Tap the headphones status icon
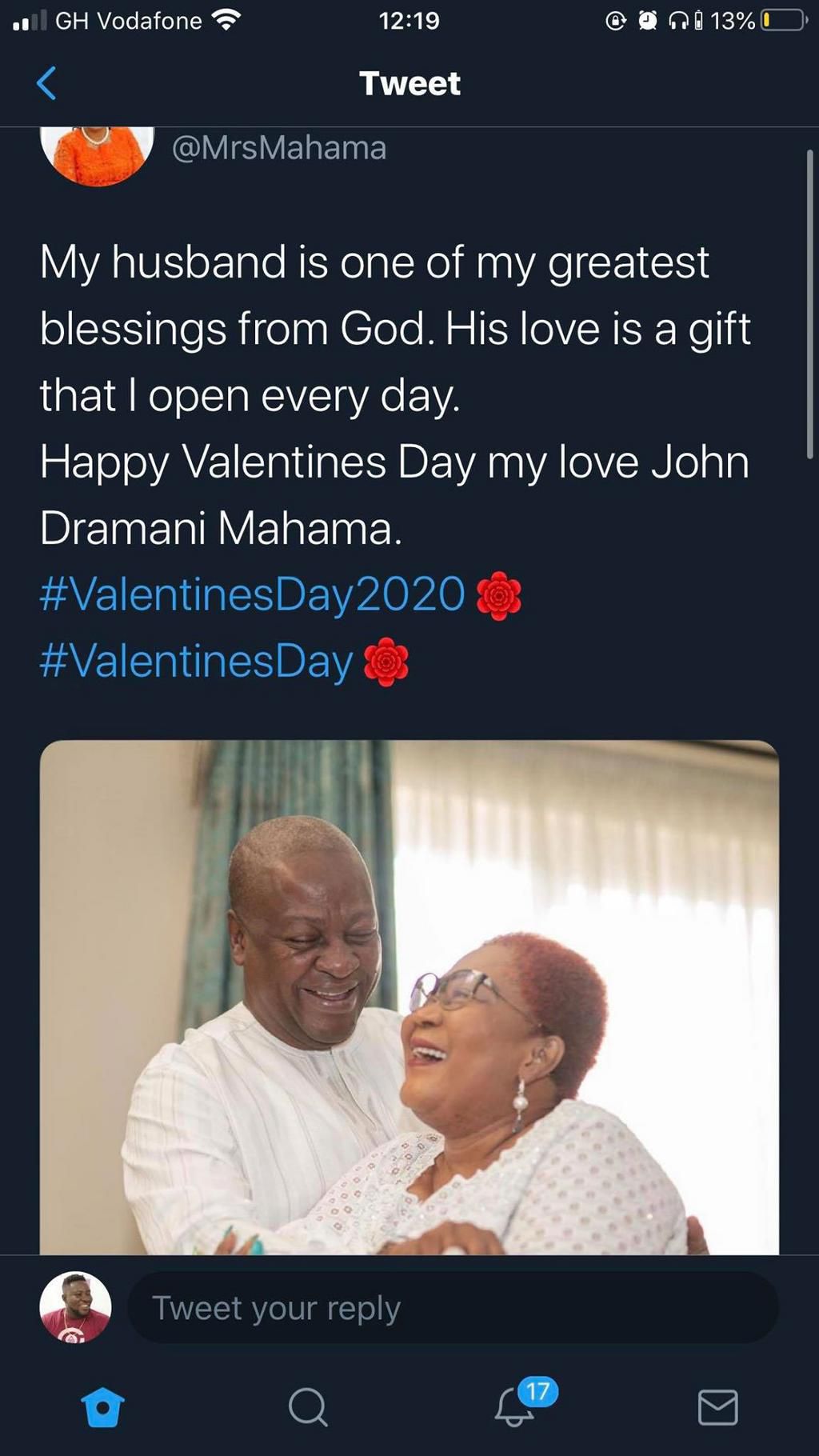Viewport: 819px width, 1456px height. (678, 21)
